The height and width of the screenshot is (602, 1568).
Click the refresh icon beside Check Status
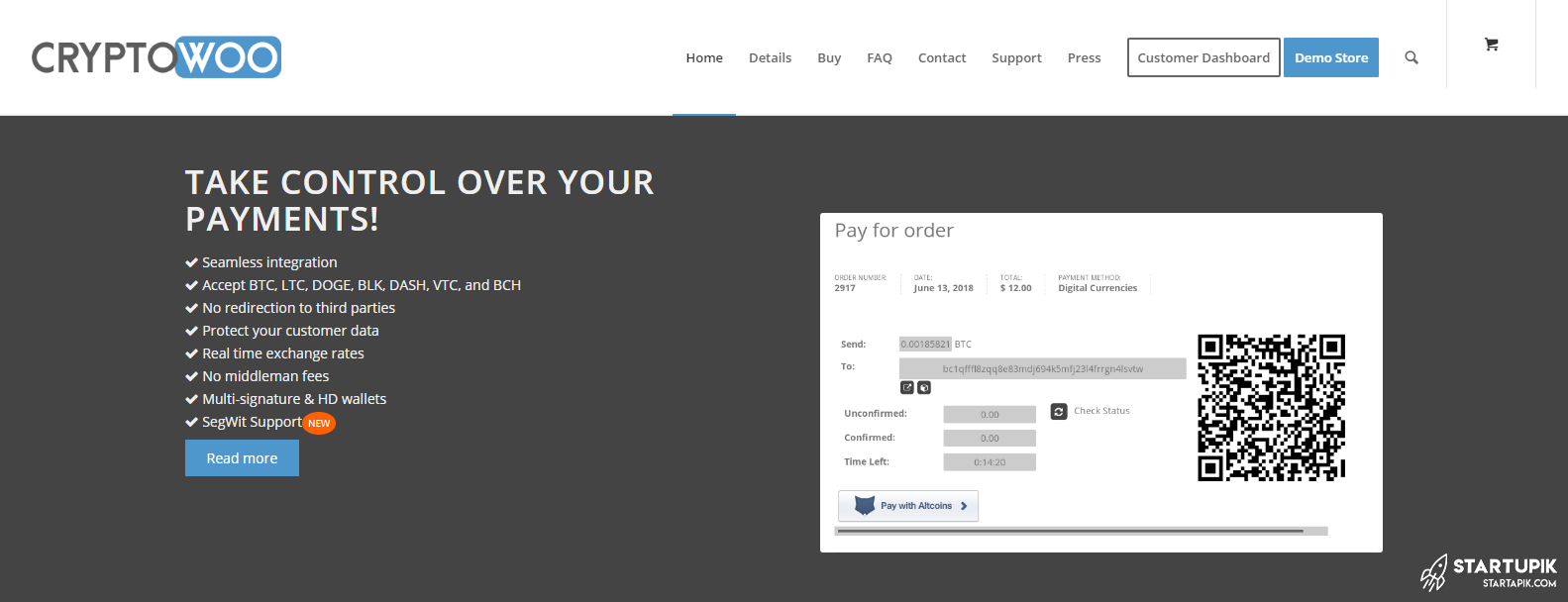pos(1059,411)
